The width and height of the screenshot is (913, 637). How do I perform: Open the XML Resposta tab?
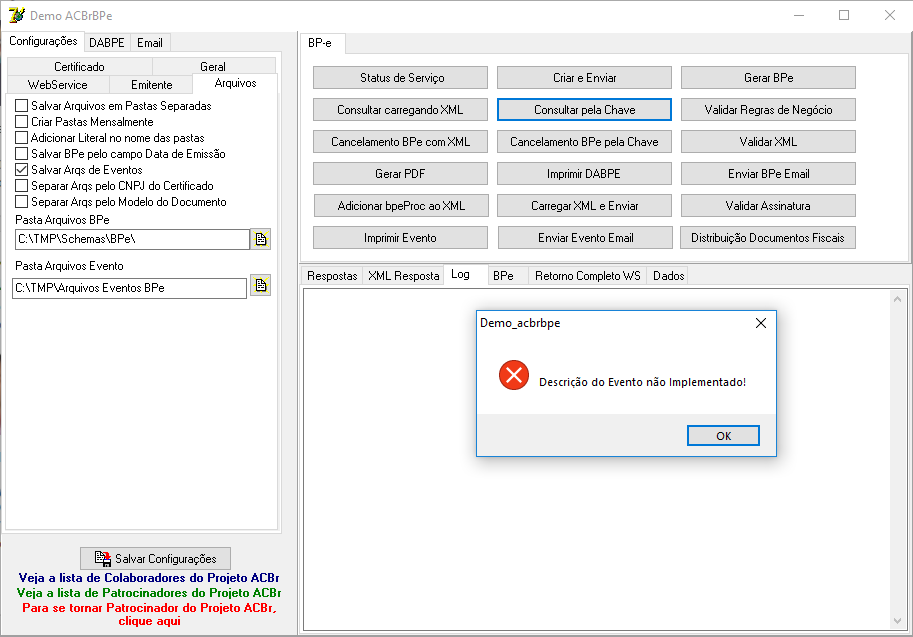[x=404, y=275]
